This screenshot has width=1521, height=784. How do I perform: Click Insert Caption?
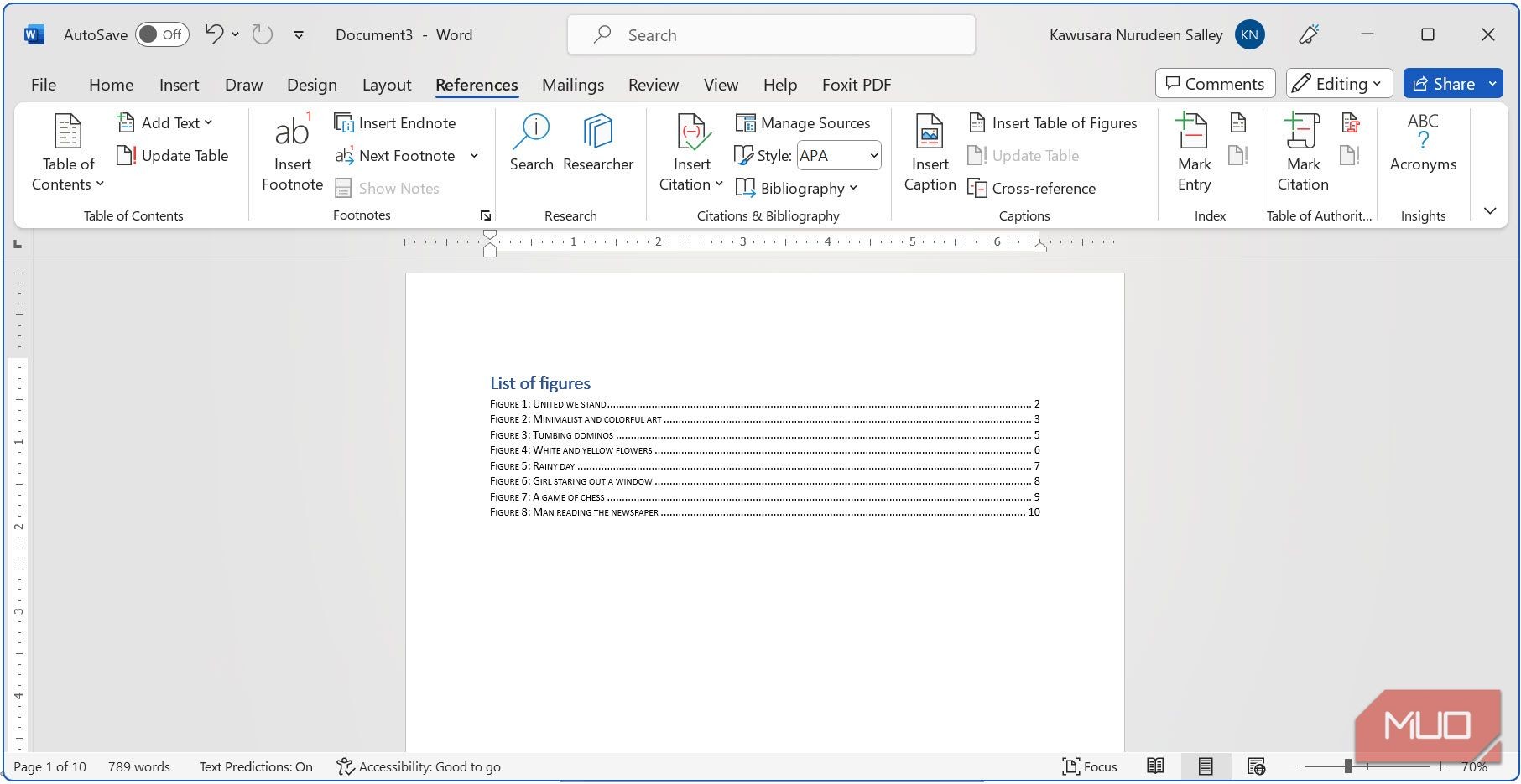click(930, 152)
